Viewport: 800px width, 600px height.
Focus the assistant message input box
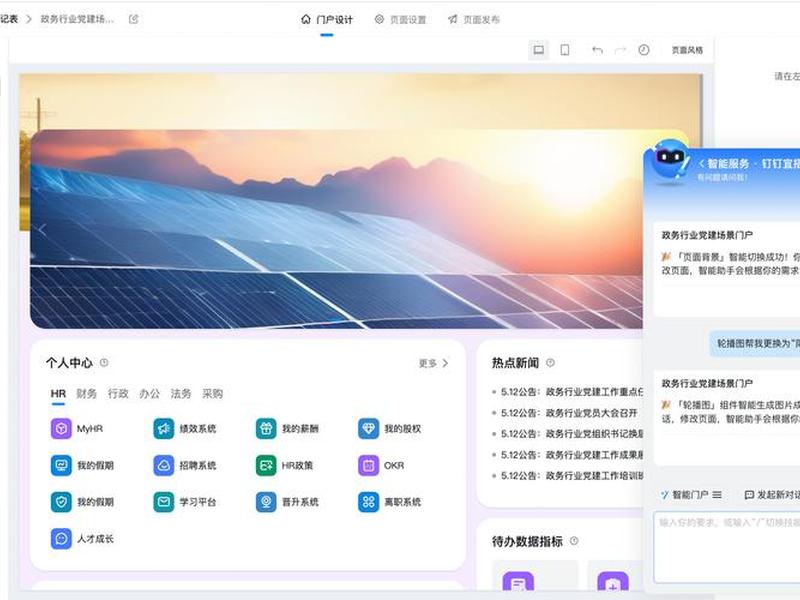(727, 547)
